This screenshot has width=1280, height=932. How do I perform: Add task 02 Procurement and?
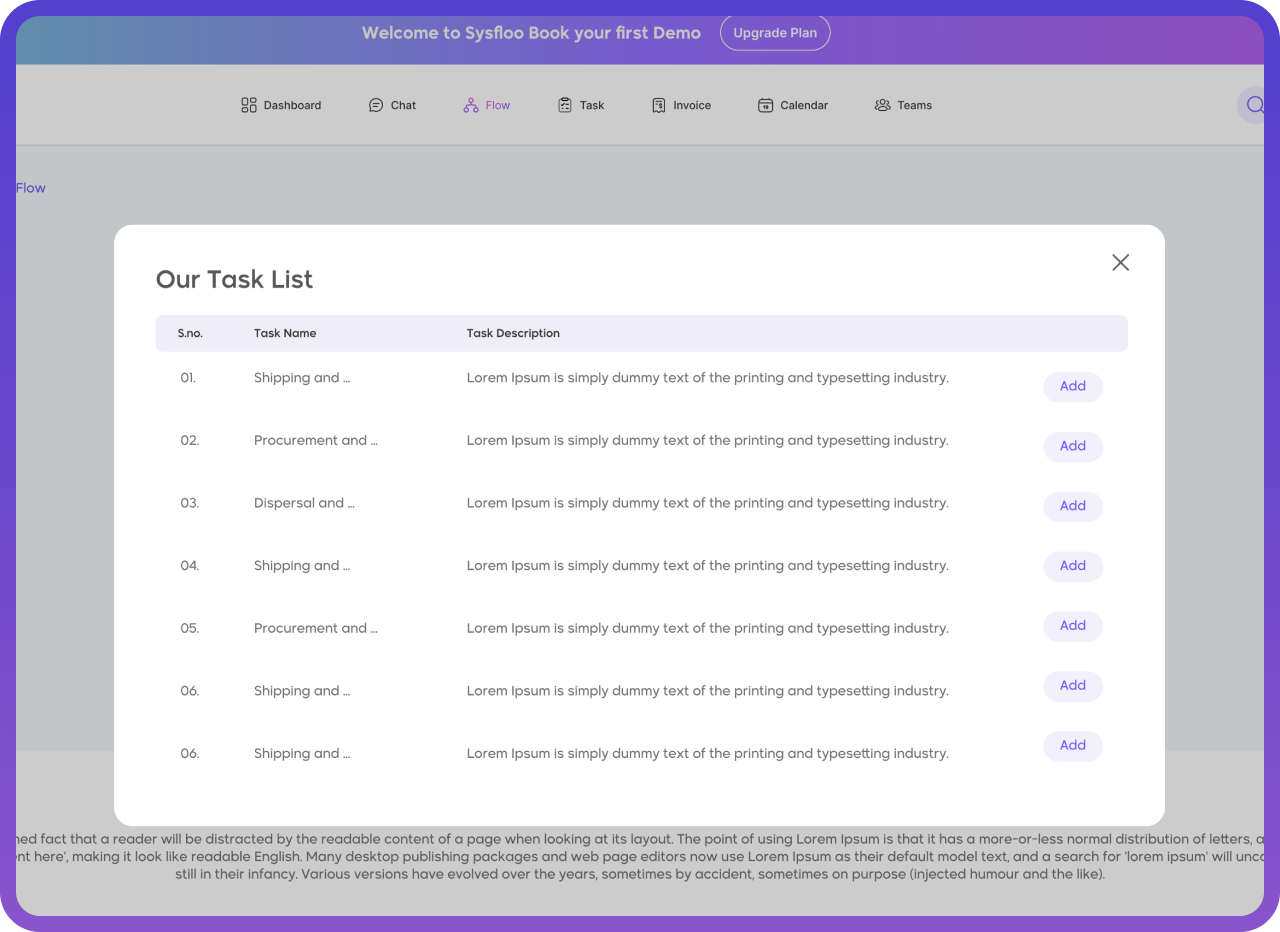(x=1073, y=447)
